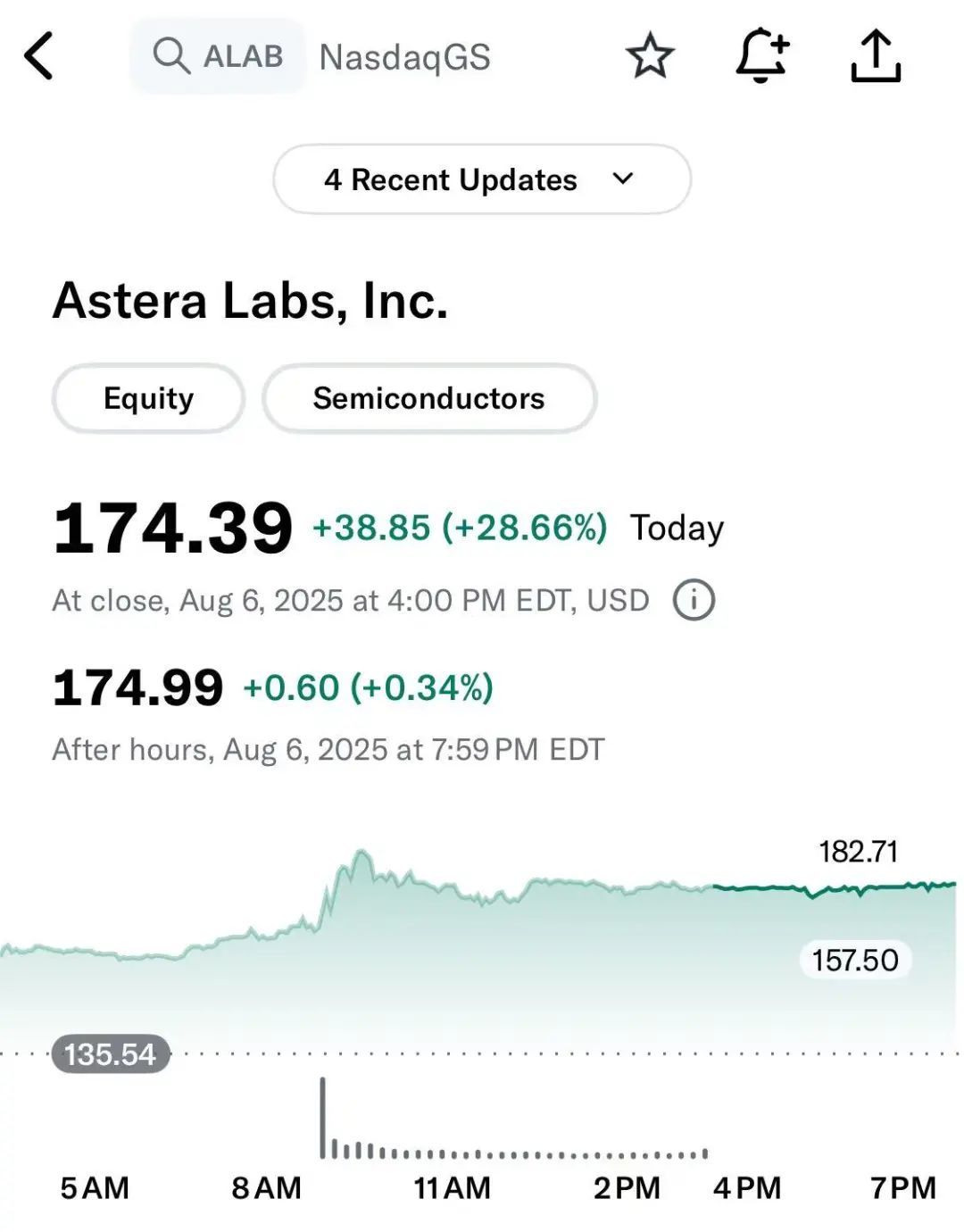
Task: Tap the 8 AM time axis label
Action: click(266, 1188)
